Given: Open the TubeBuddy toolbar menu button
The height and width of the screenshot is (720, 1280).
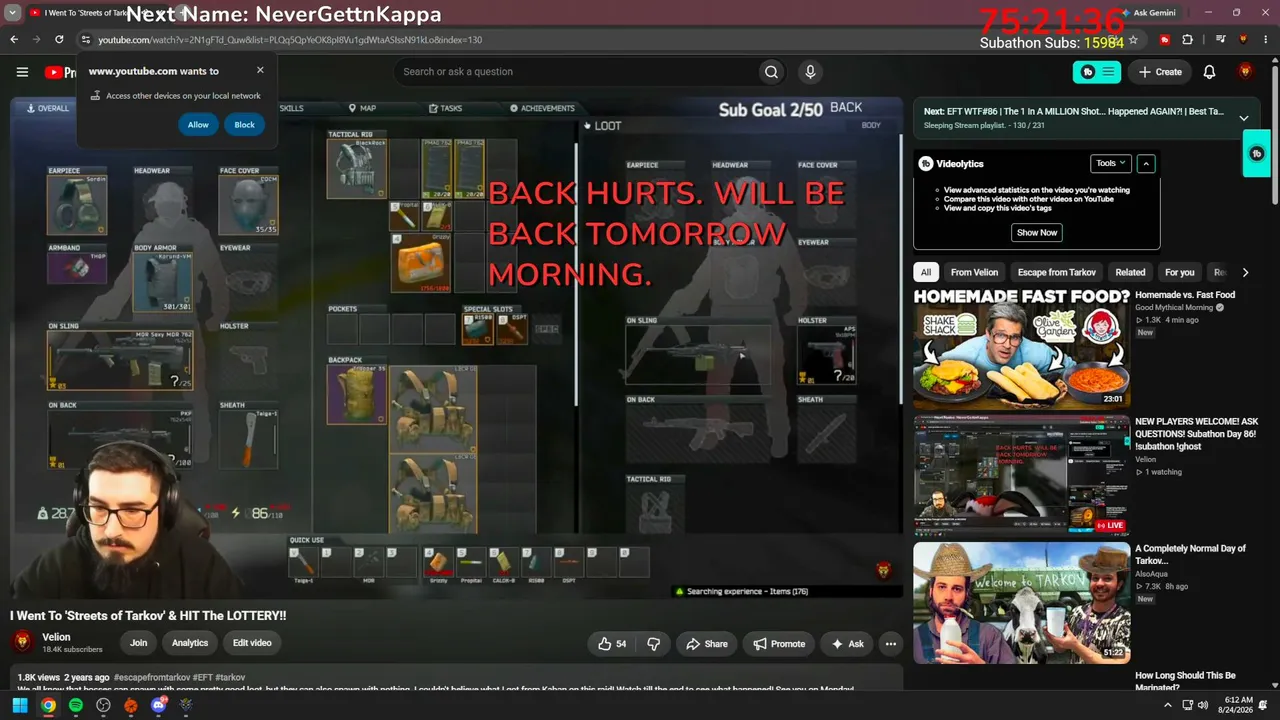Looking at the screenshot, I should (x=1097, y=72).
